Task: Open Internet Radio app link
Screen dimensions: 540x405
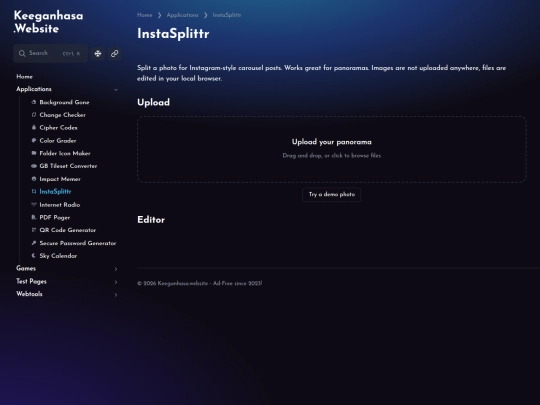Action: (60, 205)
